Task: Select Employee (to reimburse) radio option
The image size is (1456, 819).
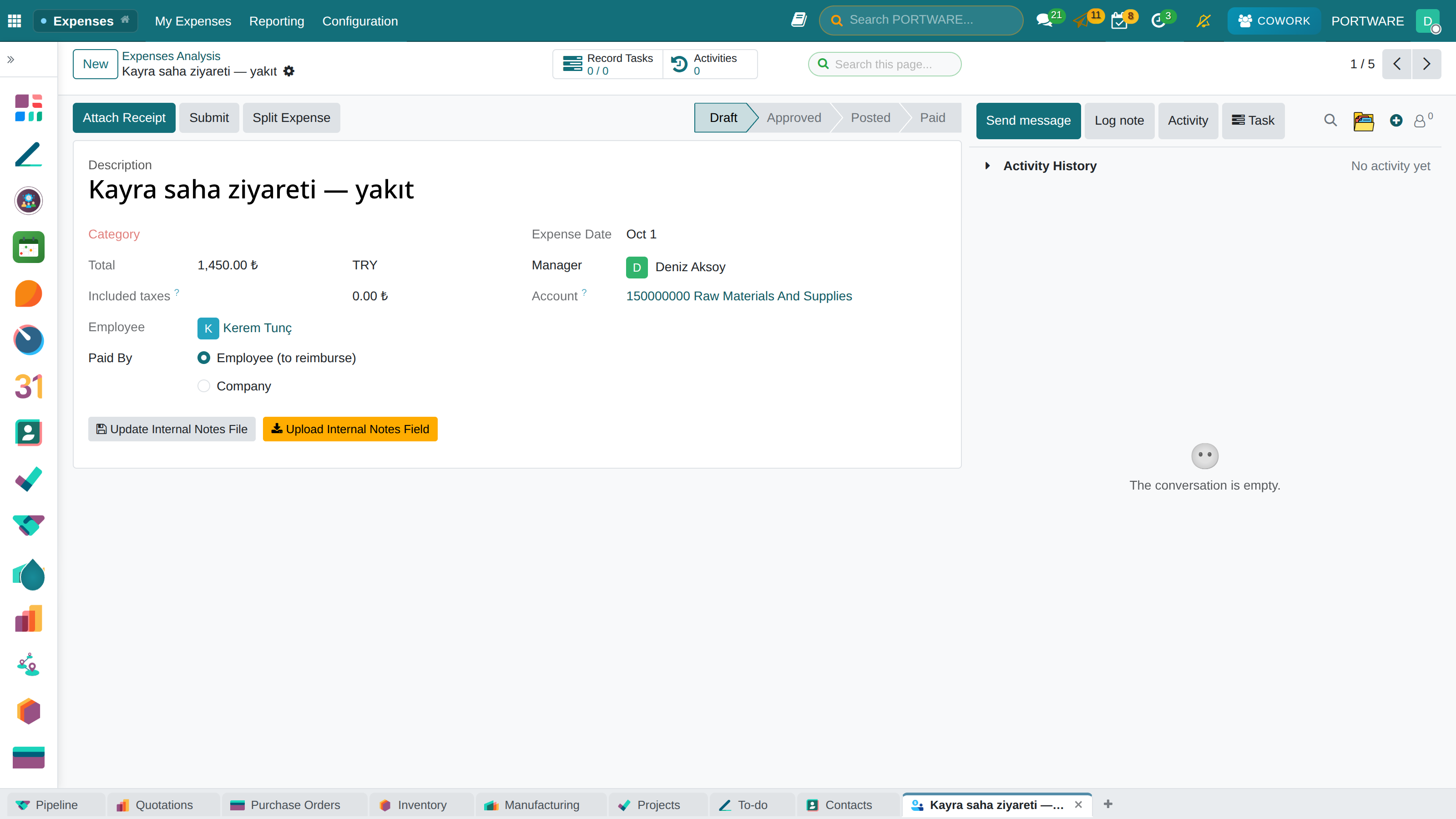Action: [204, 358]
